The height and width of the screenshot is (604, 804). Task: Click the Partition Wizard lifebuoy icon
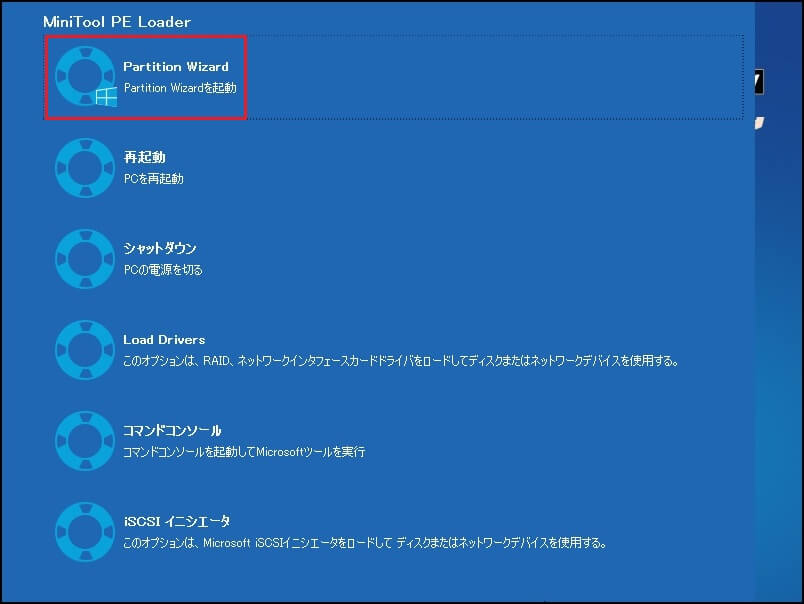[x=85, y=76]
